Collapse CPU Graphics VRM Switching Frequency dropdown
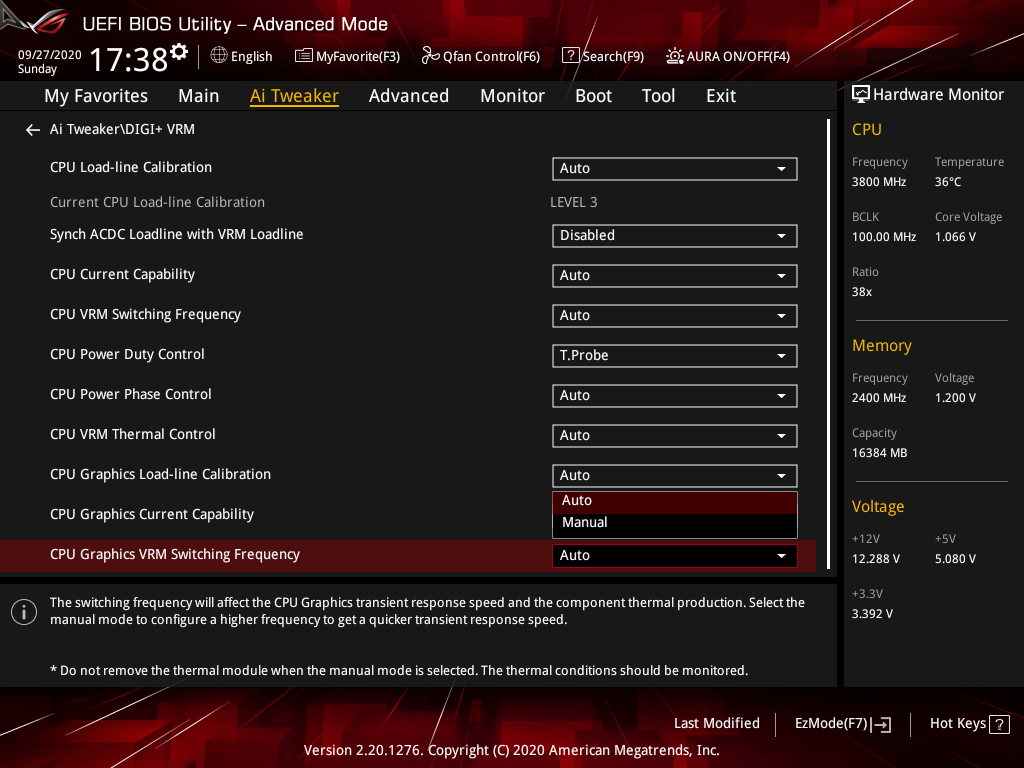The height and width of the screenshot is (768, 1024). point(675,556)
